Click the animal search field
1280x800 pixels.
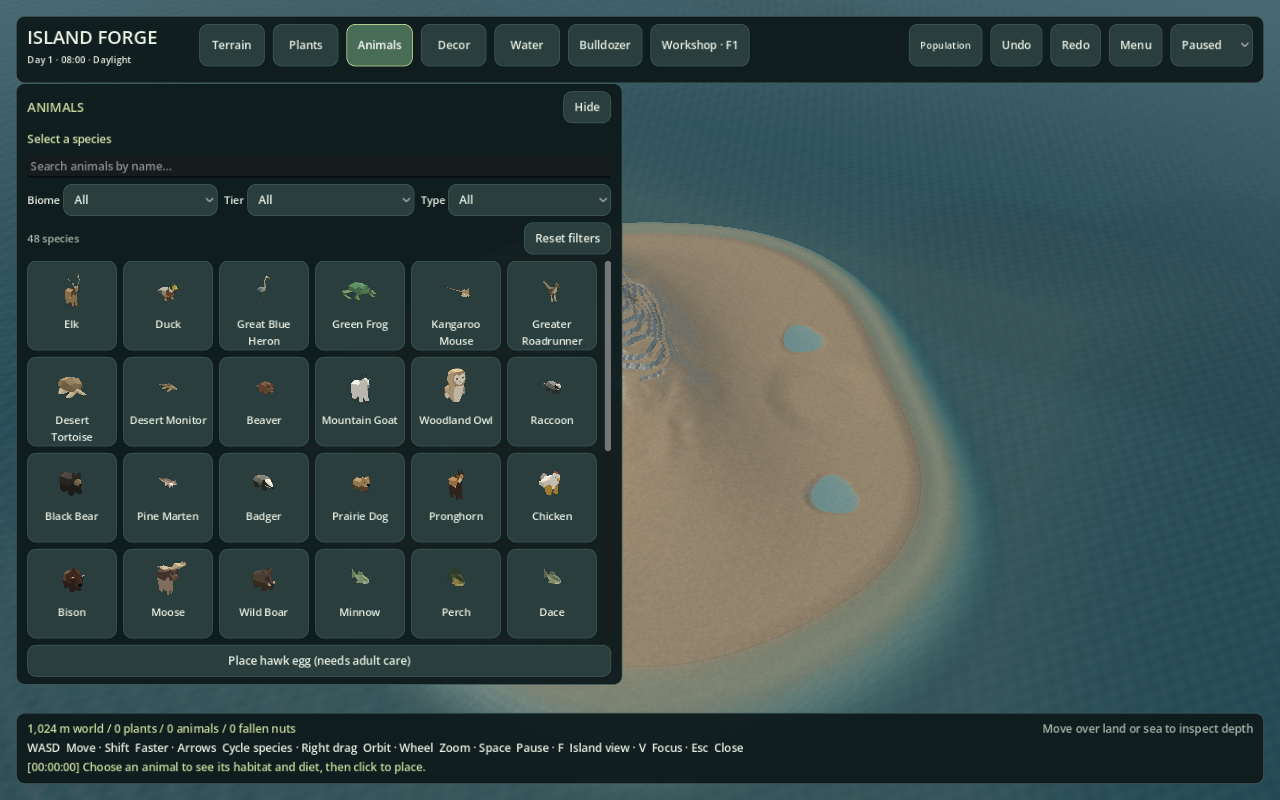tap(319, 166)
